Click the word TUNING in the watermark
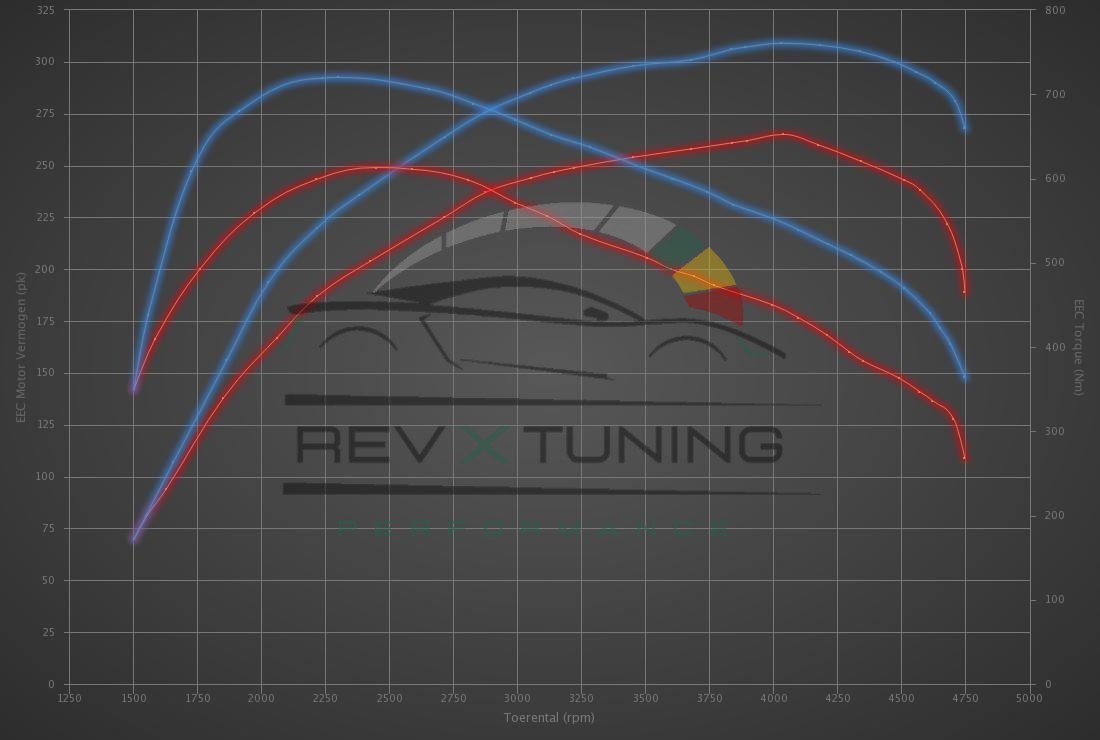The image size is (1100, 740). point(660,444)
